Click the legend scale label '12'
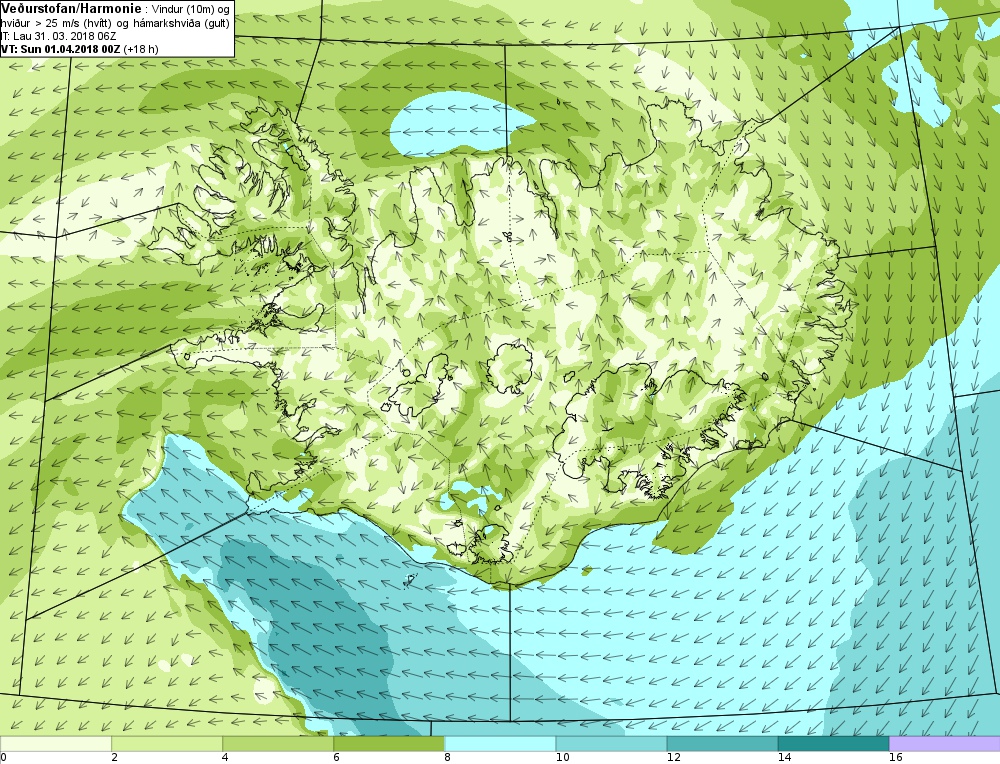 point(673,758)
